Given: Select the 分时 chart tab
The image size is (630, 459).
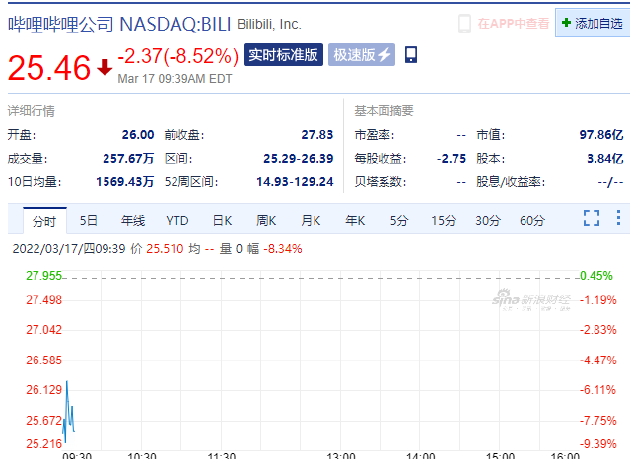Looking at the screenshot, I should pyautogui.click(x=44, y=221).
